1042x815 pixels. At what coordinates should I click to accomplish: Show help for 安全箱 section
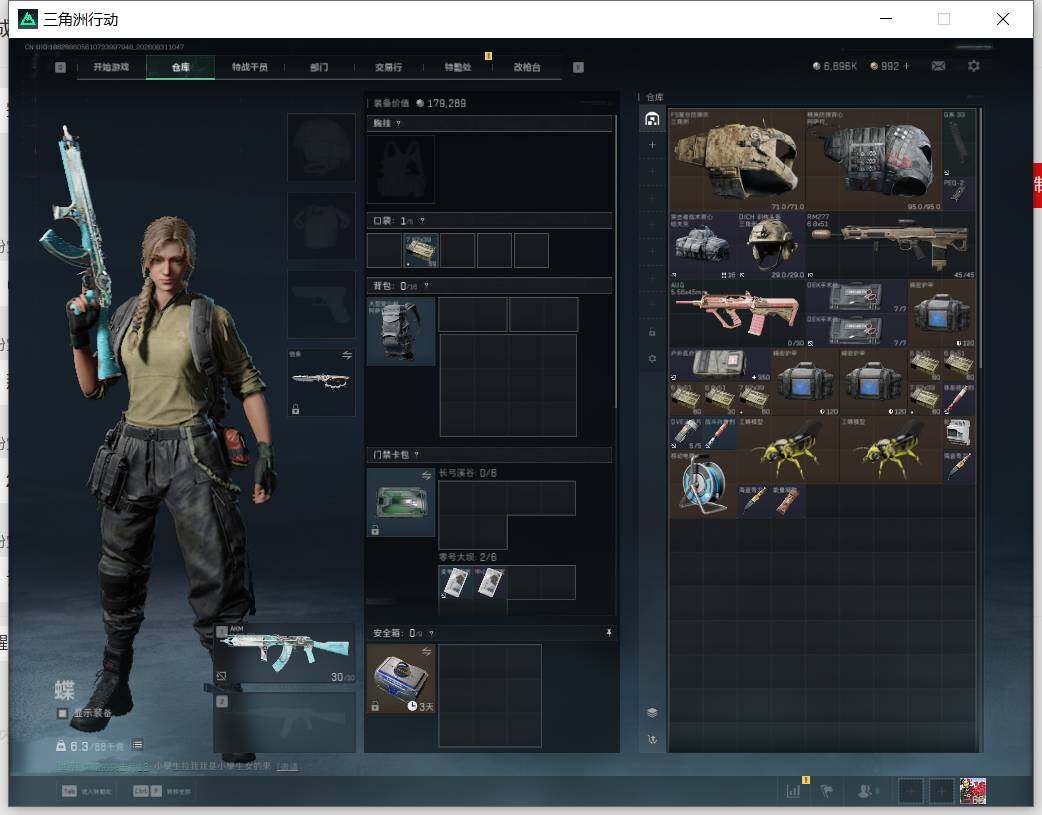(x=431, y=633)
